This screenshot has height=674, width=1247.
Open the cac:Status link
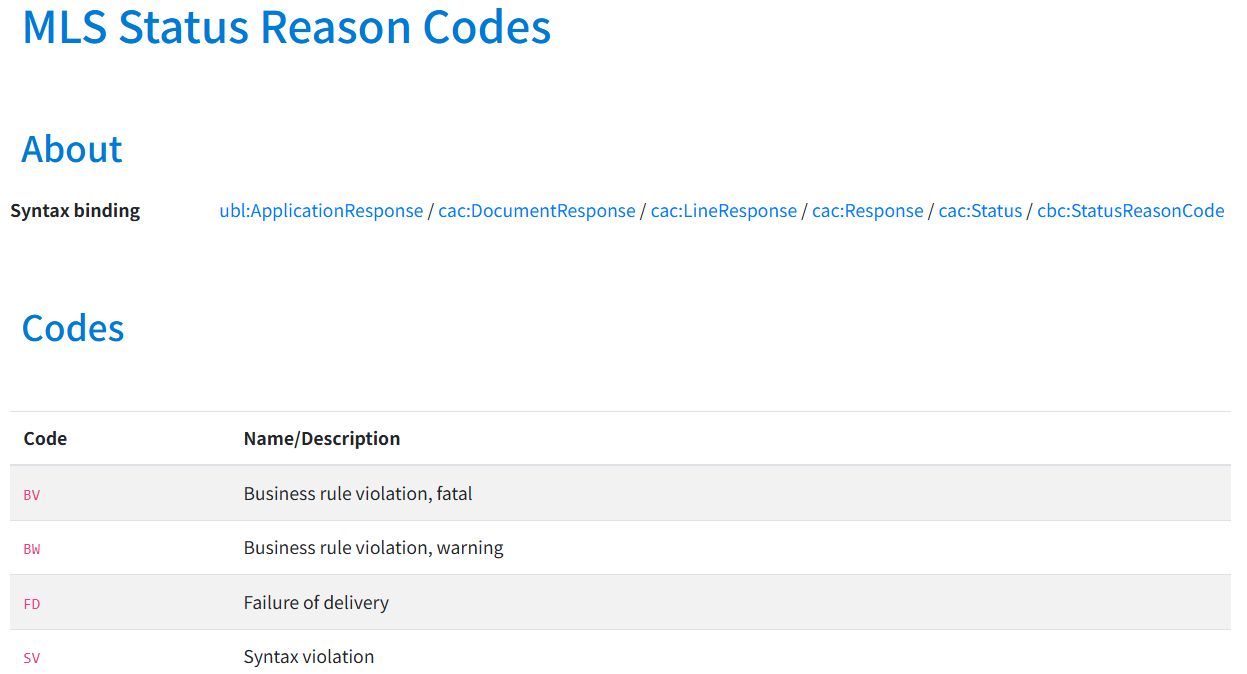(980, 211)
